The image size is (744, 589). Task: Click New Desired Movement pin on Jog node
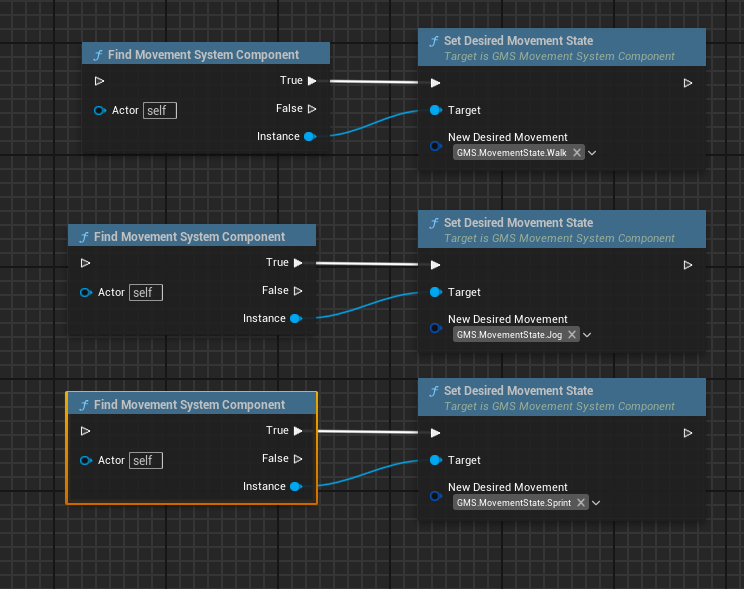click(x=436, y=327)
